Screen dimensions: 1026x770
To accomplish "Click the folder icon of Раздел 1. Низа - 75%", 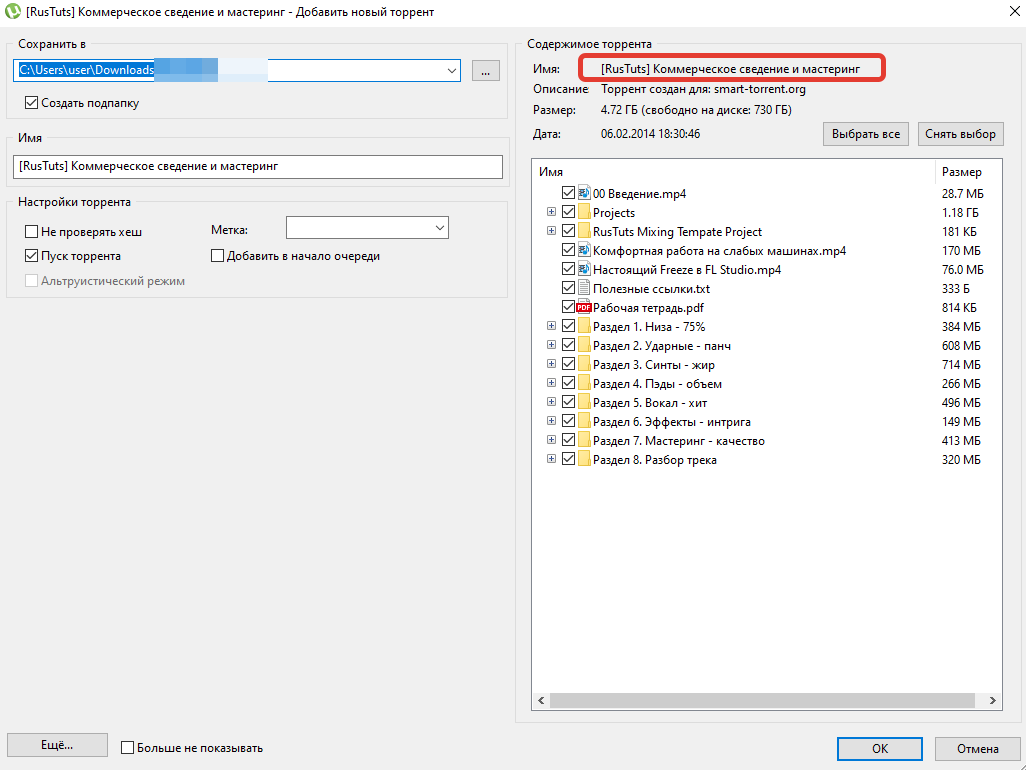I will pos(584,326).
